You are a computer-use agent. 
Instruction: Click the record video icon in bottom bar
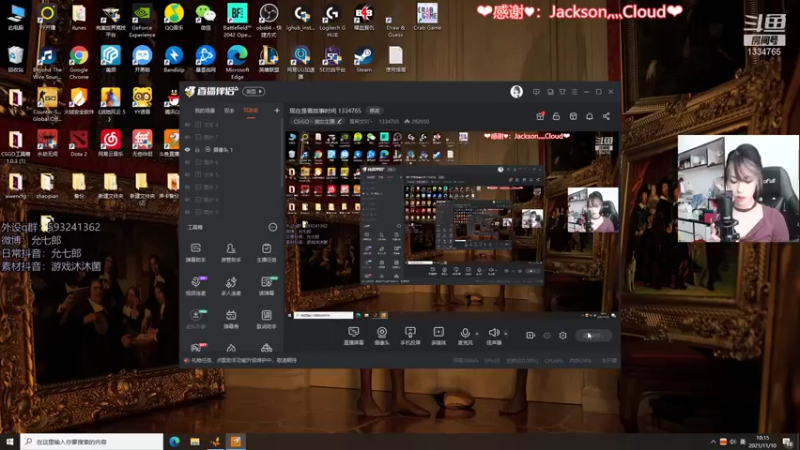(x=531, y=335)
